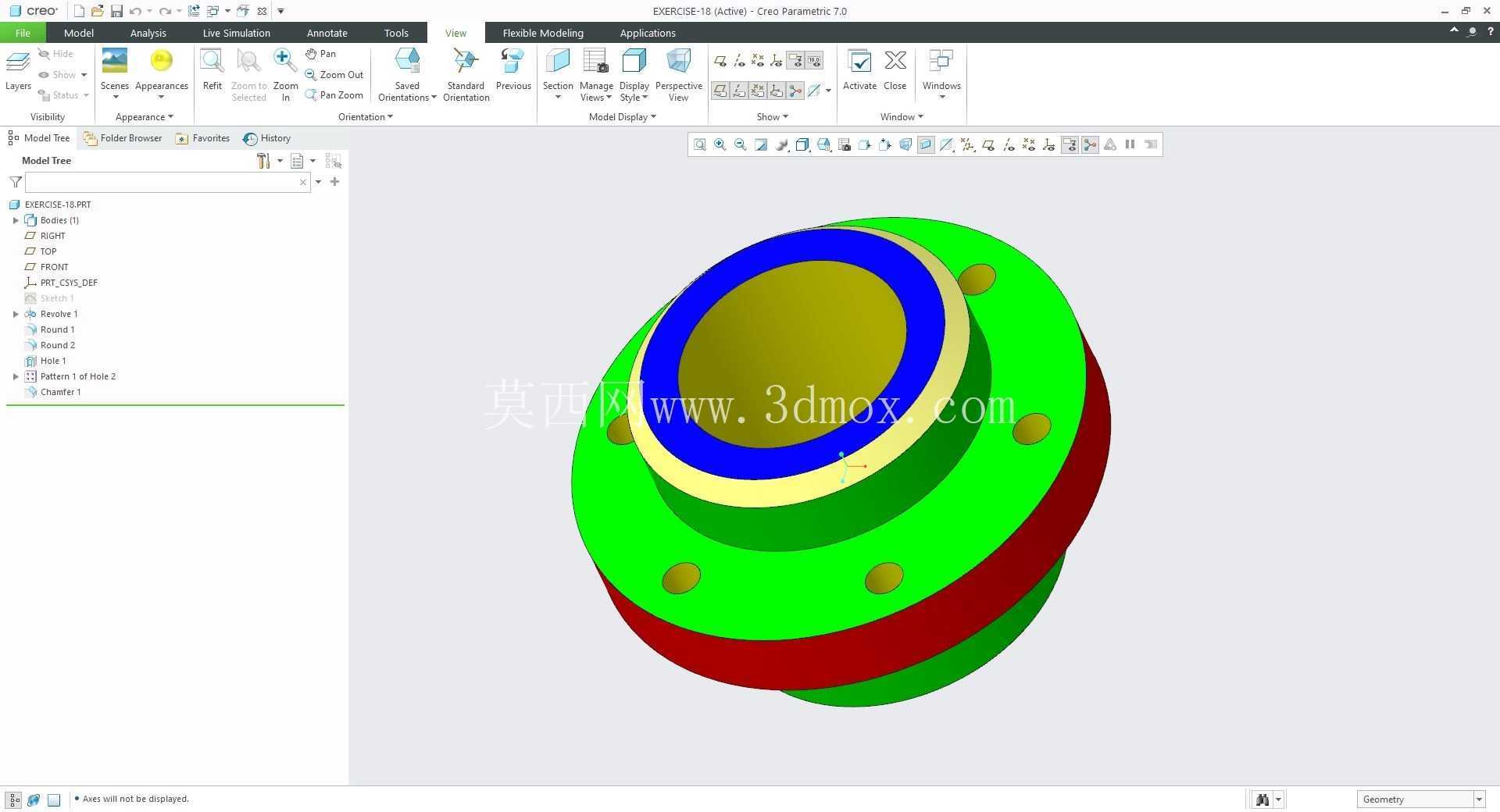Image resolution: width=1500 pixels, height=812 pixels.
Task: Toggle plane display in graphics toolbar
Action: 988,144
